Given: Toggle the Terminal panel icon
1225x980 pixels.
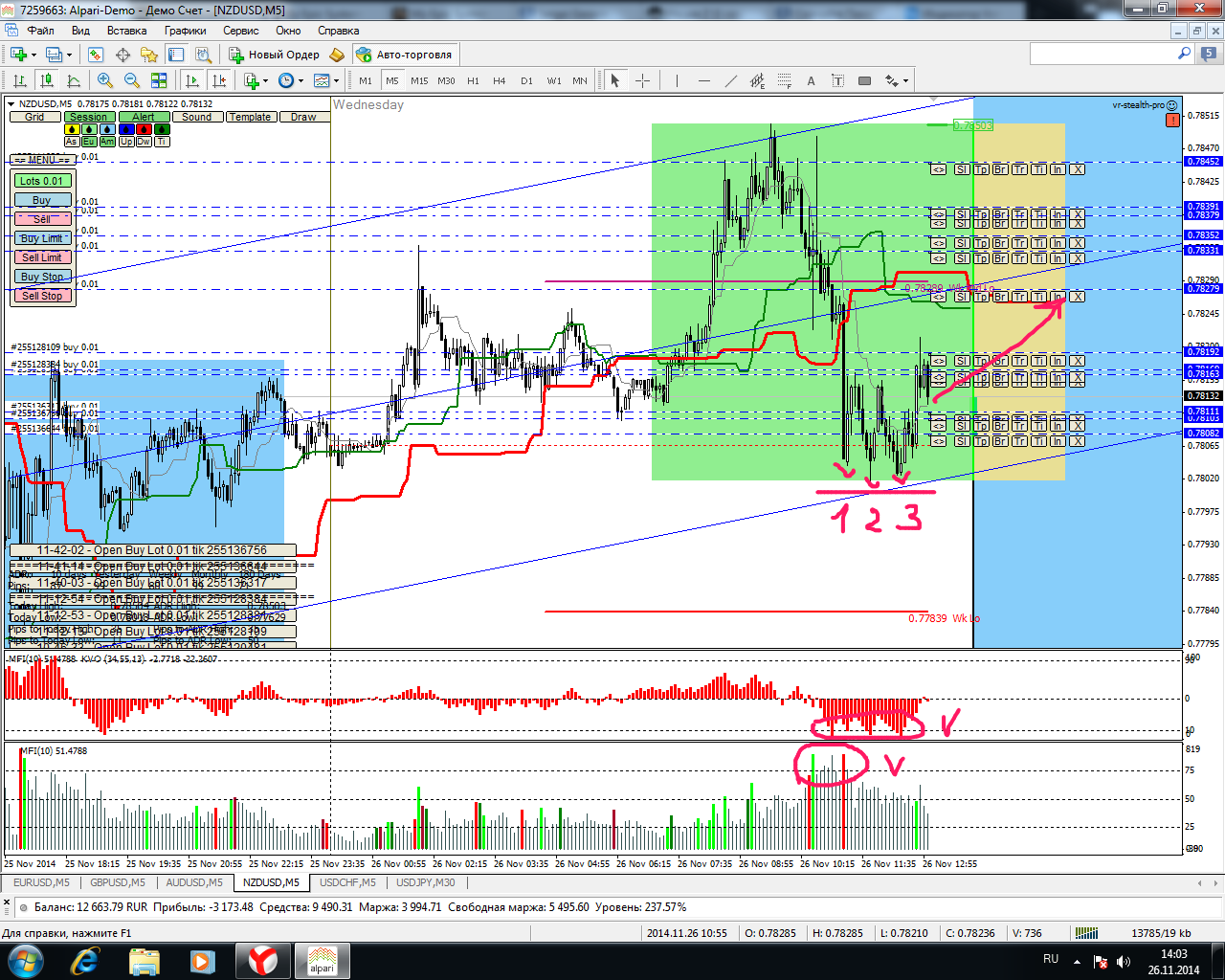Looking at the screenshot, I should [x=176, y=55].
